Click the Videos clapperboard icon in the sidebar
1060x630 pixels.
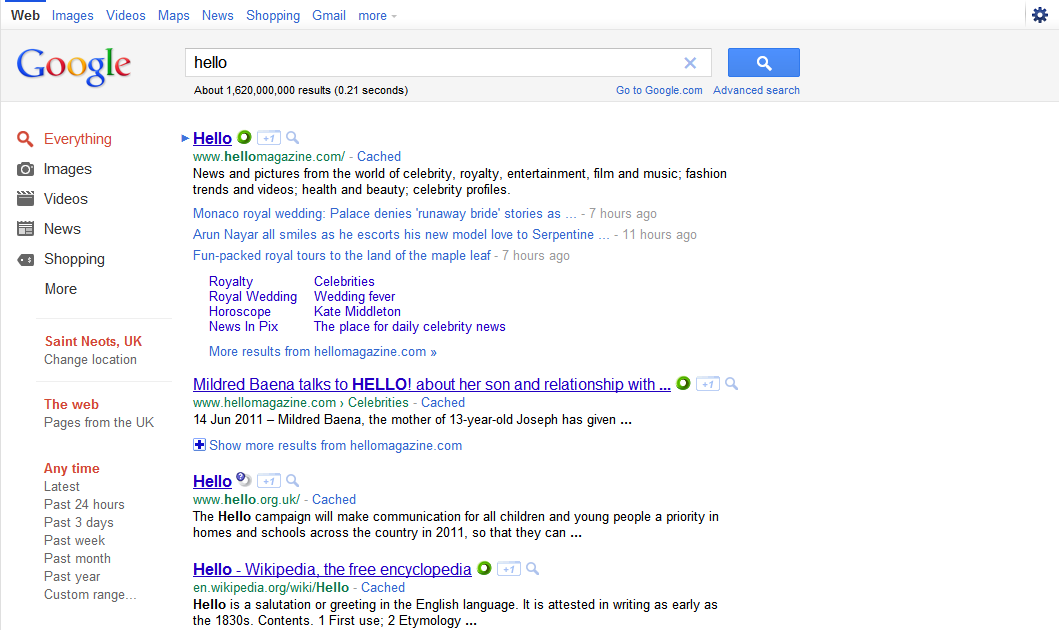25,198
